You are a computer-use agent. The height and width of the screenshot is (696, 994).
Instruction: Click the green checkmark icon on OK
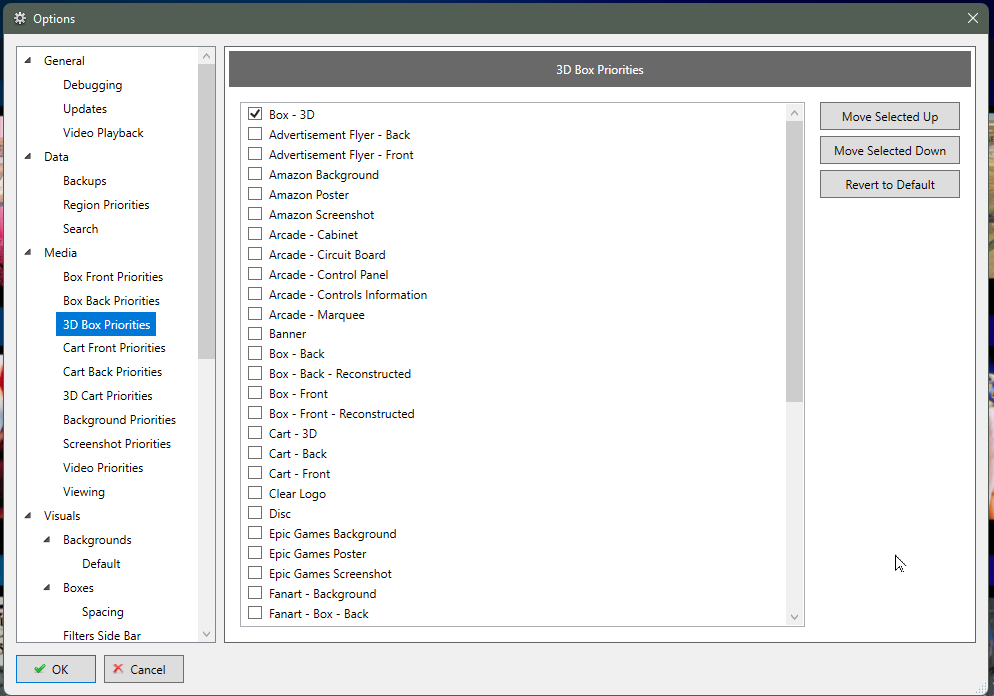39,669
